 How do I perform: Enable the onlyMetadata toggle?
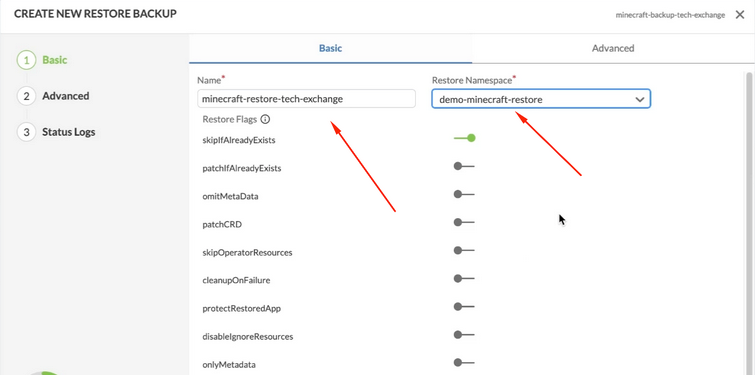pos(464,362)
